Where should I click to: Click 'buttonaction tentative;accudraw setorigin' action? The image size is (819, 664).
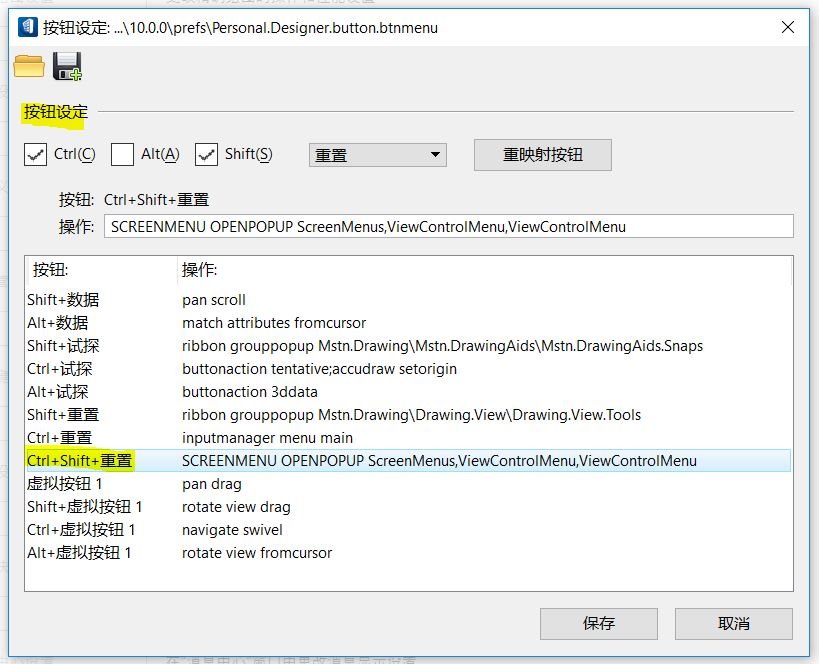319,369
